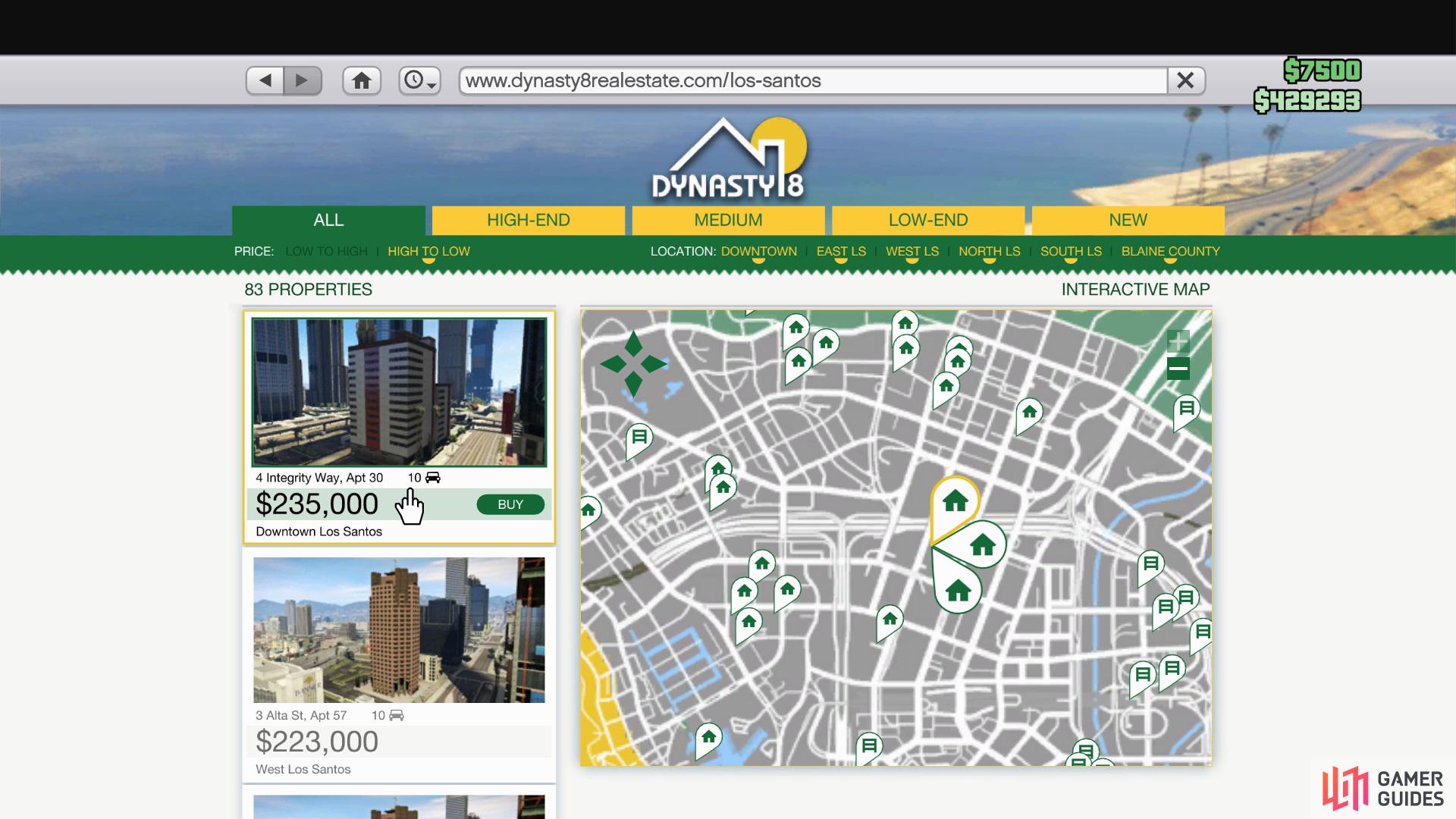The width and height of the screenshot is (1456, 819).
Task: Click the garage marker below the compass
Action: click(639, 440)
